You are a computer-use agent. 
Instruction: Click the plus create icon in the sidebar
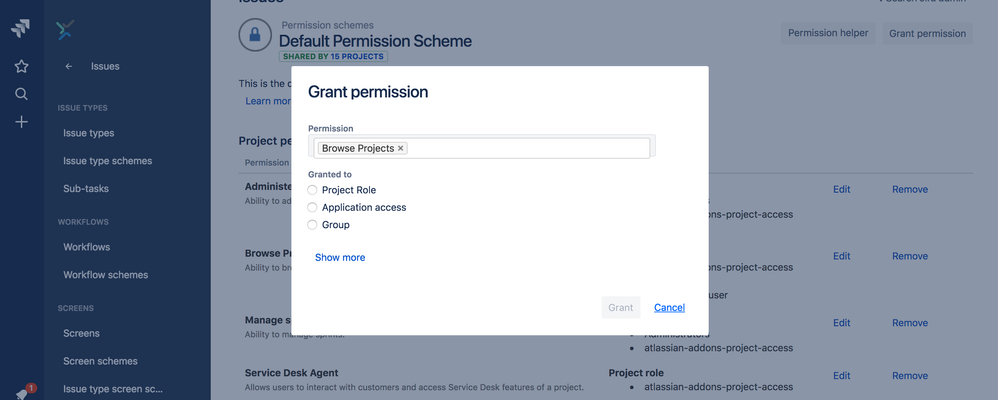pos(21,122)
